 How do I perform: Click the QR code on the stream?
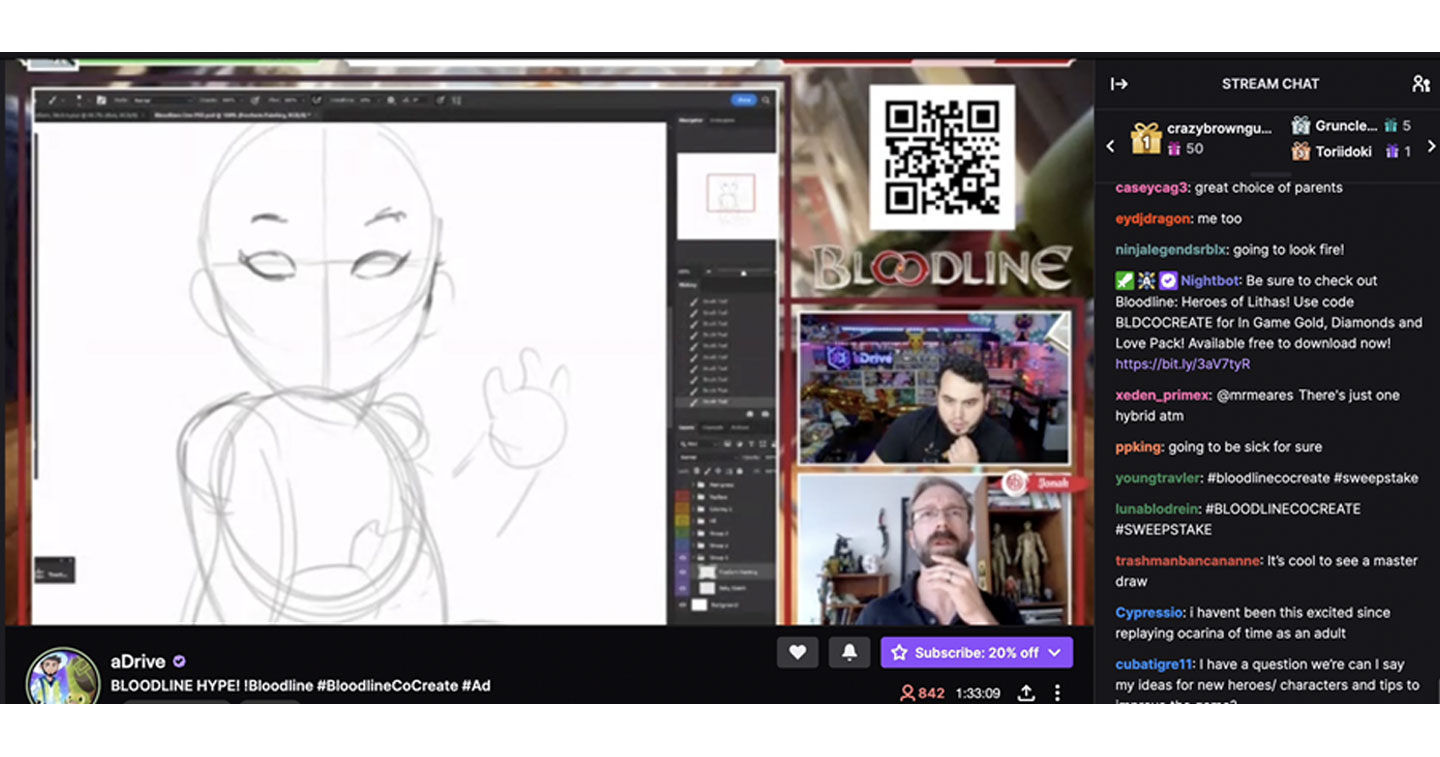point(941,157)
